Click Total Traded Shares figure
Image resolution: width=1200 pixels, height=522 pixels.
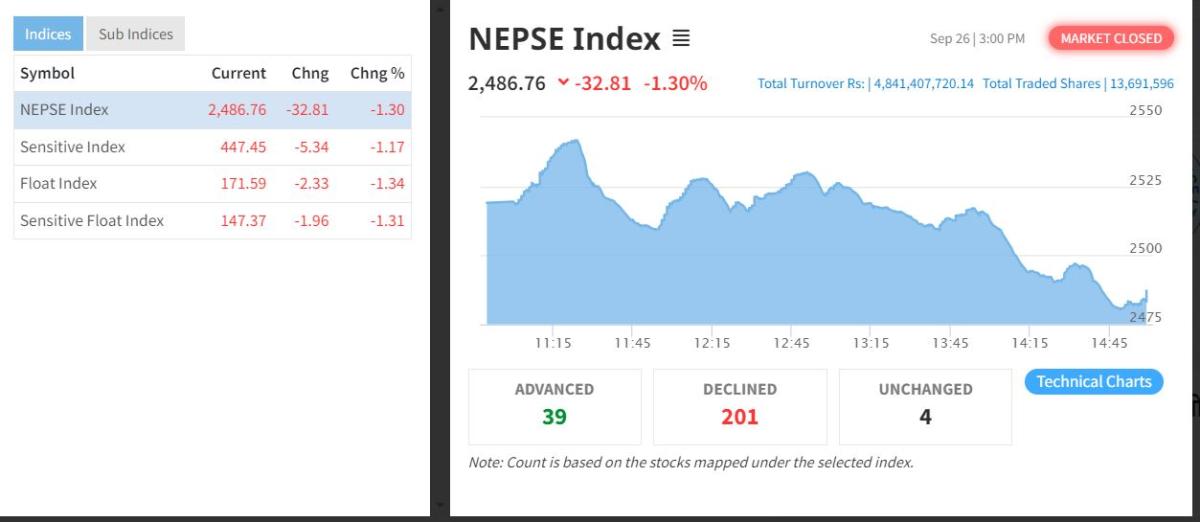click(1078, 84)
